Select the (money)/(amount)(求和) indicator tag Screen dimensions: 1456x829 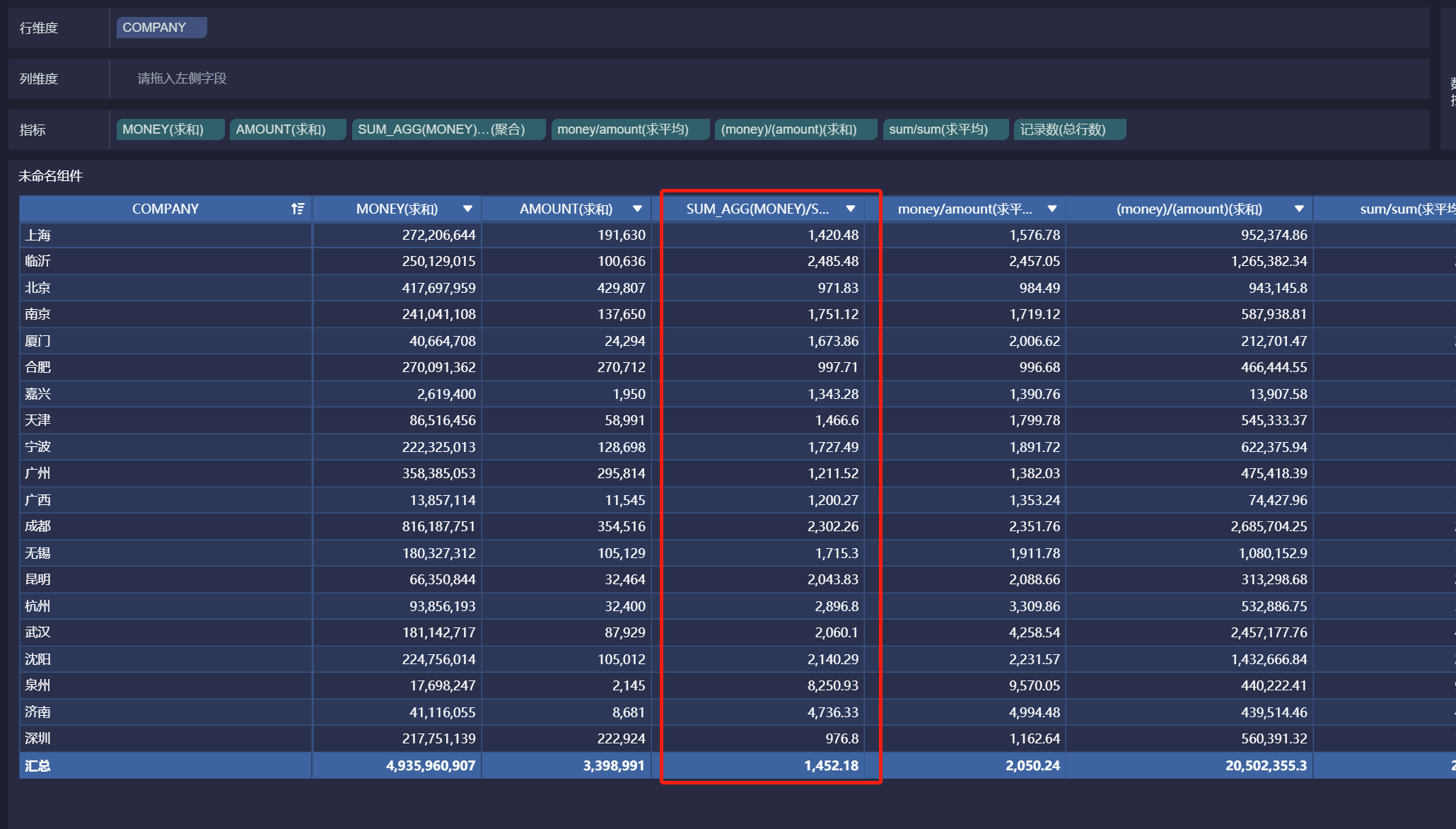796,129
